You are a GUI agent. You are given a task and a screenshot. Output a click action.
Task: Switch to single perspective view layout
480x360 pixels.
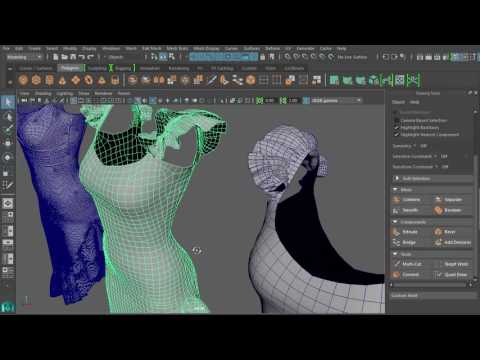[x=8, y=204]
